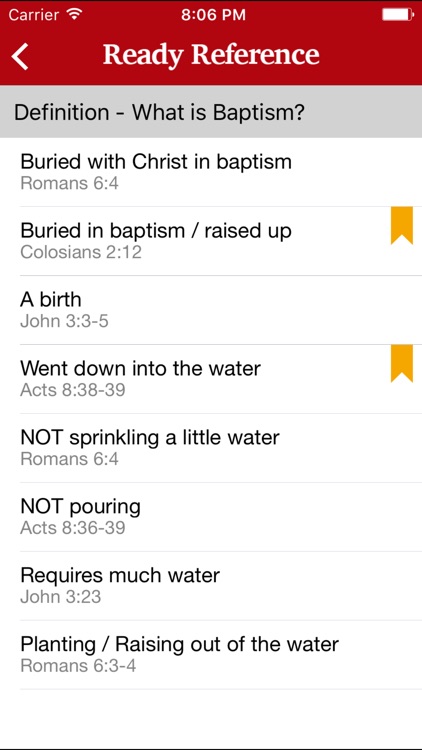Toggle bookmark on Went down into water
This screenshot has height=750, width=422.
401,364
